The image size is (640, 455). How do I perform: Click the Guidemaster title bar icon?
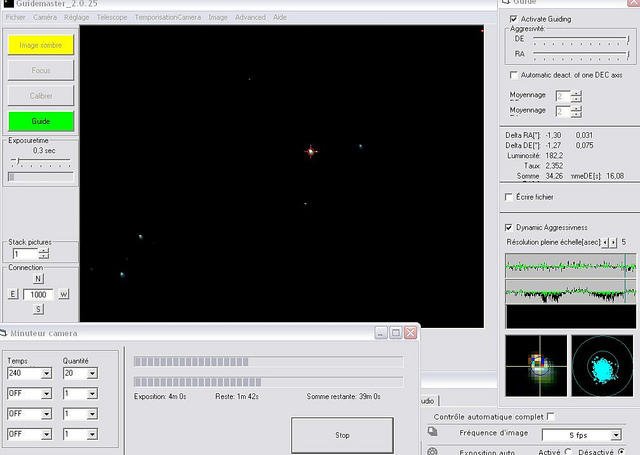pyautogui.click(x=8, y=4)
